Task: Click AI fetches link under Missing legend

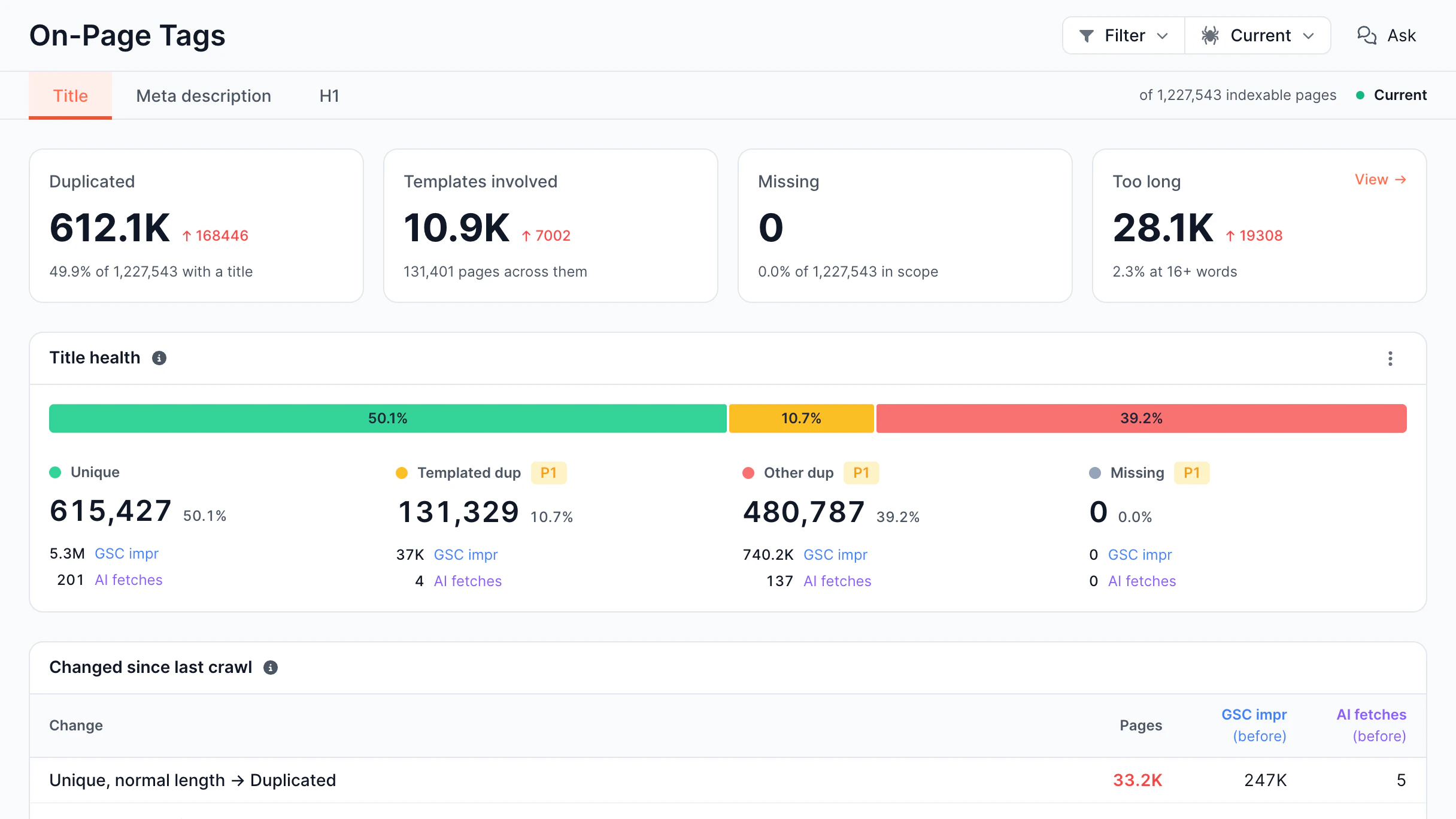Action: [1142, 581]
